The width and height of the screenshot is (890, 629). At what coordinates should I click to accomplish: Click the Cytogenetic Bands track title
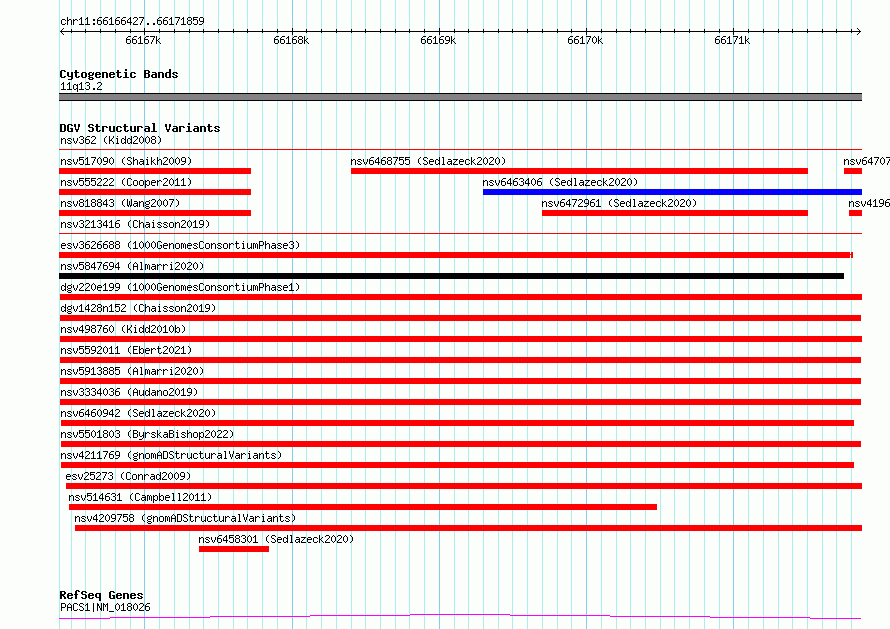tap(119, 74)
